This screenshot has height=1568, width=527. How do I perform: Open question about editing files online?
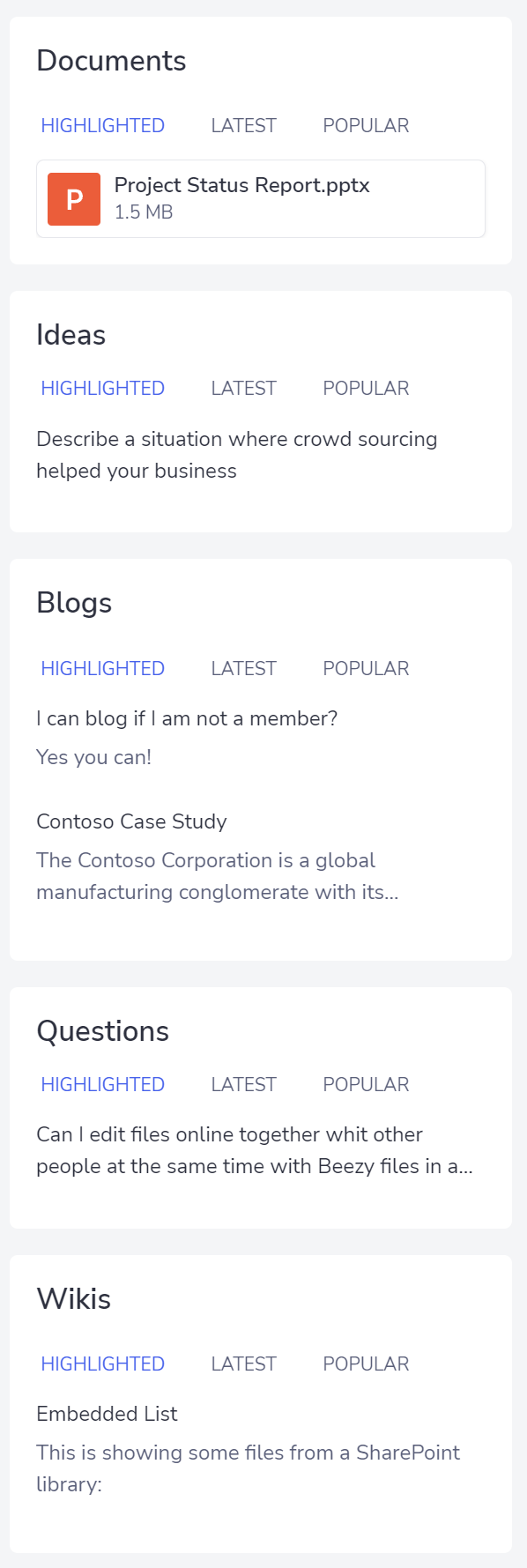255,1150
